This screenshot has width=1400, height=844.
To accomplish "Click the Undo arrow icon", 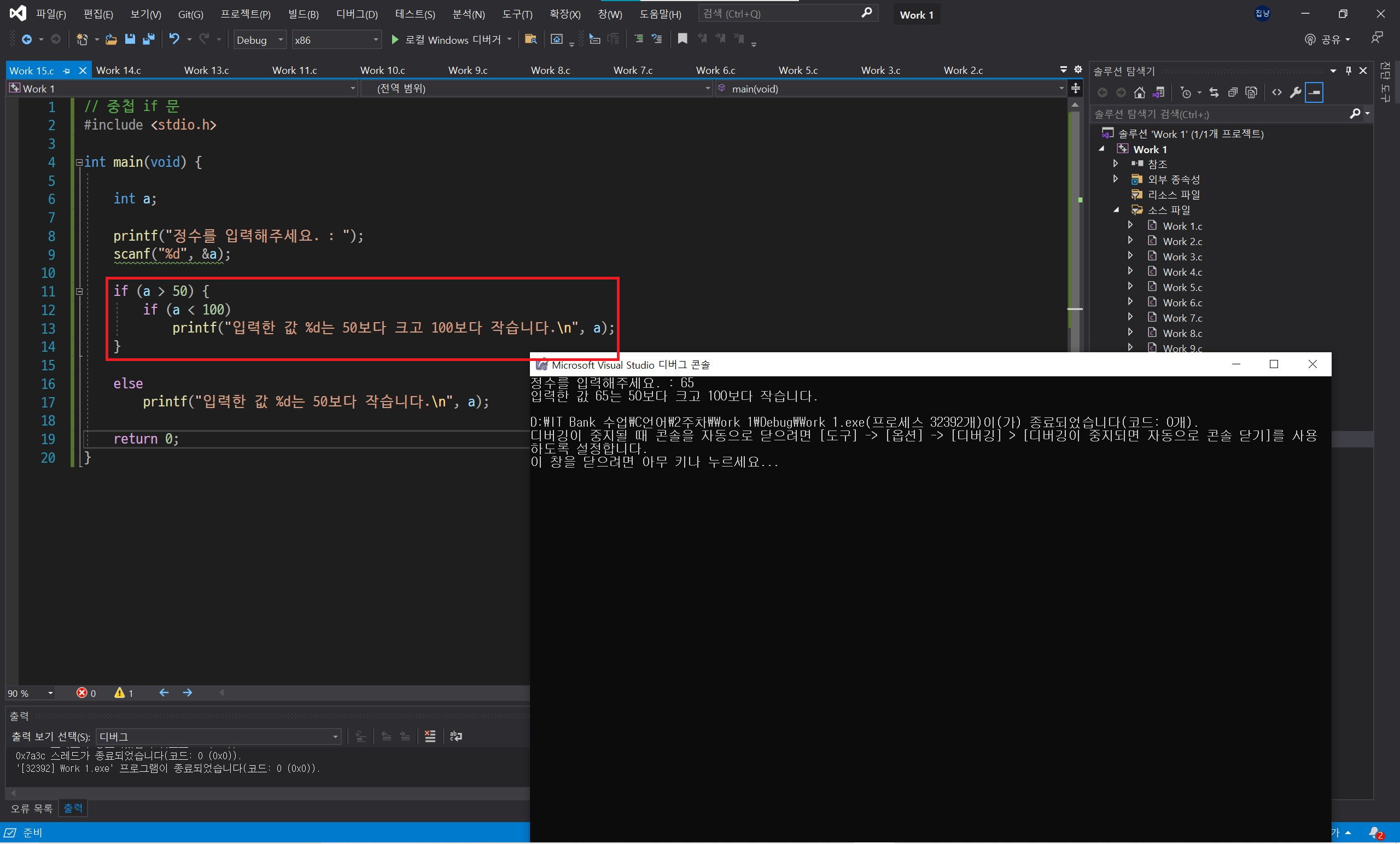I will (174, 39).
